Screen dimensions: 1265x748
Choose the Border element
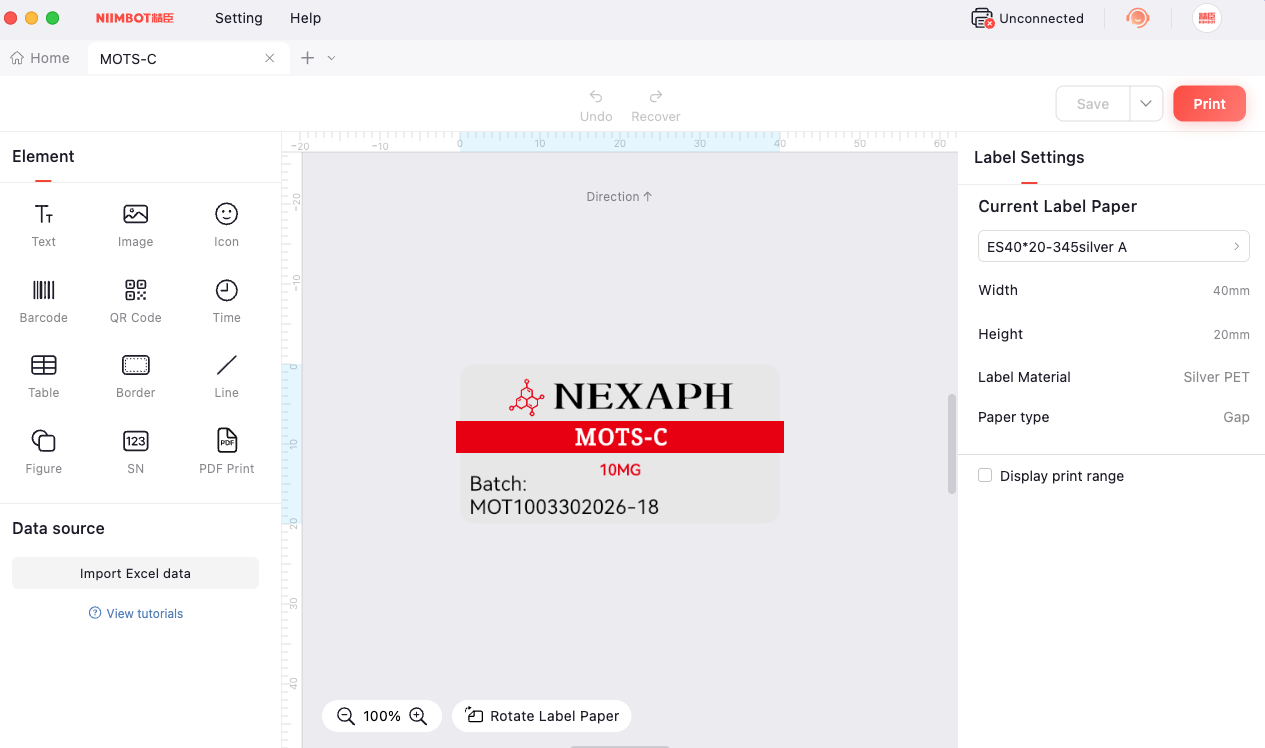point(135,375)
